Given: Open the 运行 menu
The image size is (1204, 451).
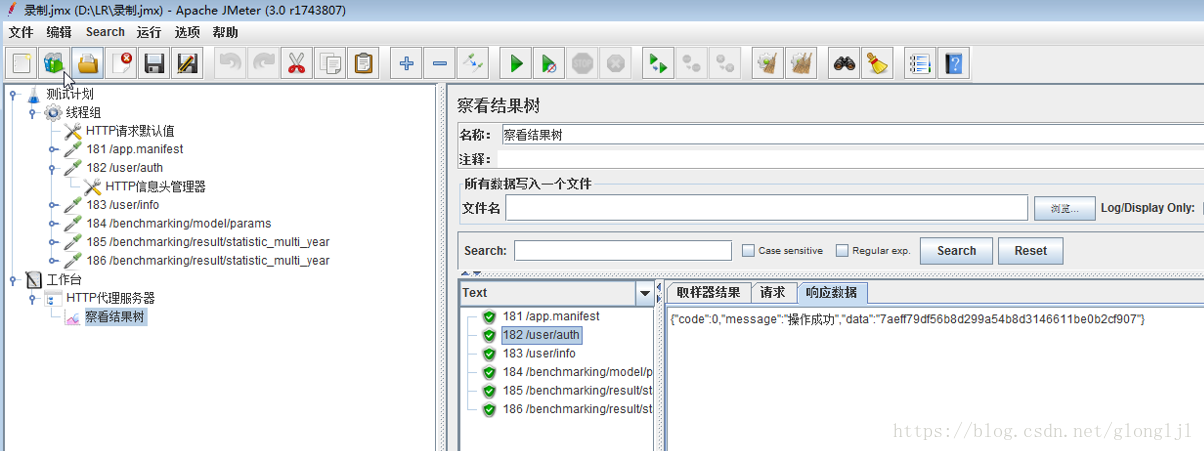Looking at the screenshot, I should 149,32.
